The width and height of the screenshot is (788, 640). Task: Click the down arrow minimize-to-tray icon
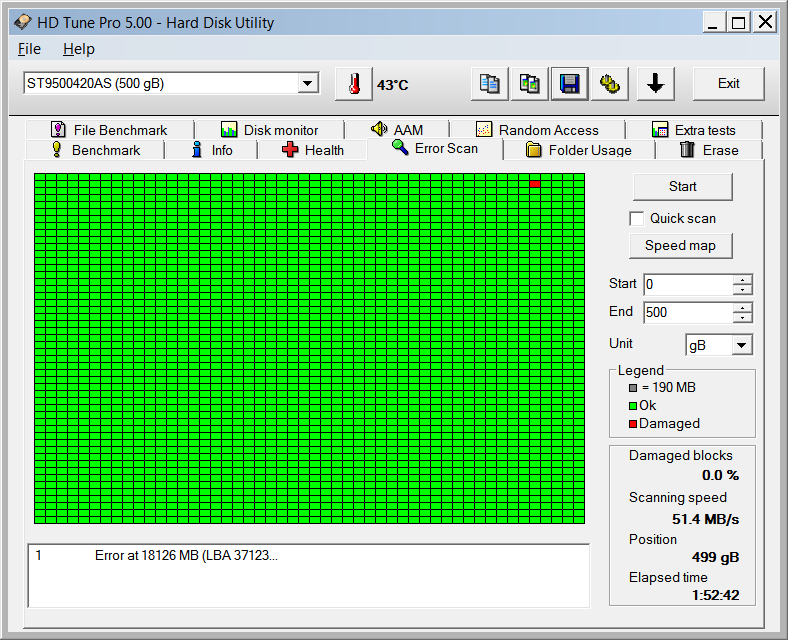[x=655, y=84]
